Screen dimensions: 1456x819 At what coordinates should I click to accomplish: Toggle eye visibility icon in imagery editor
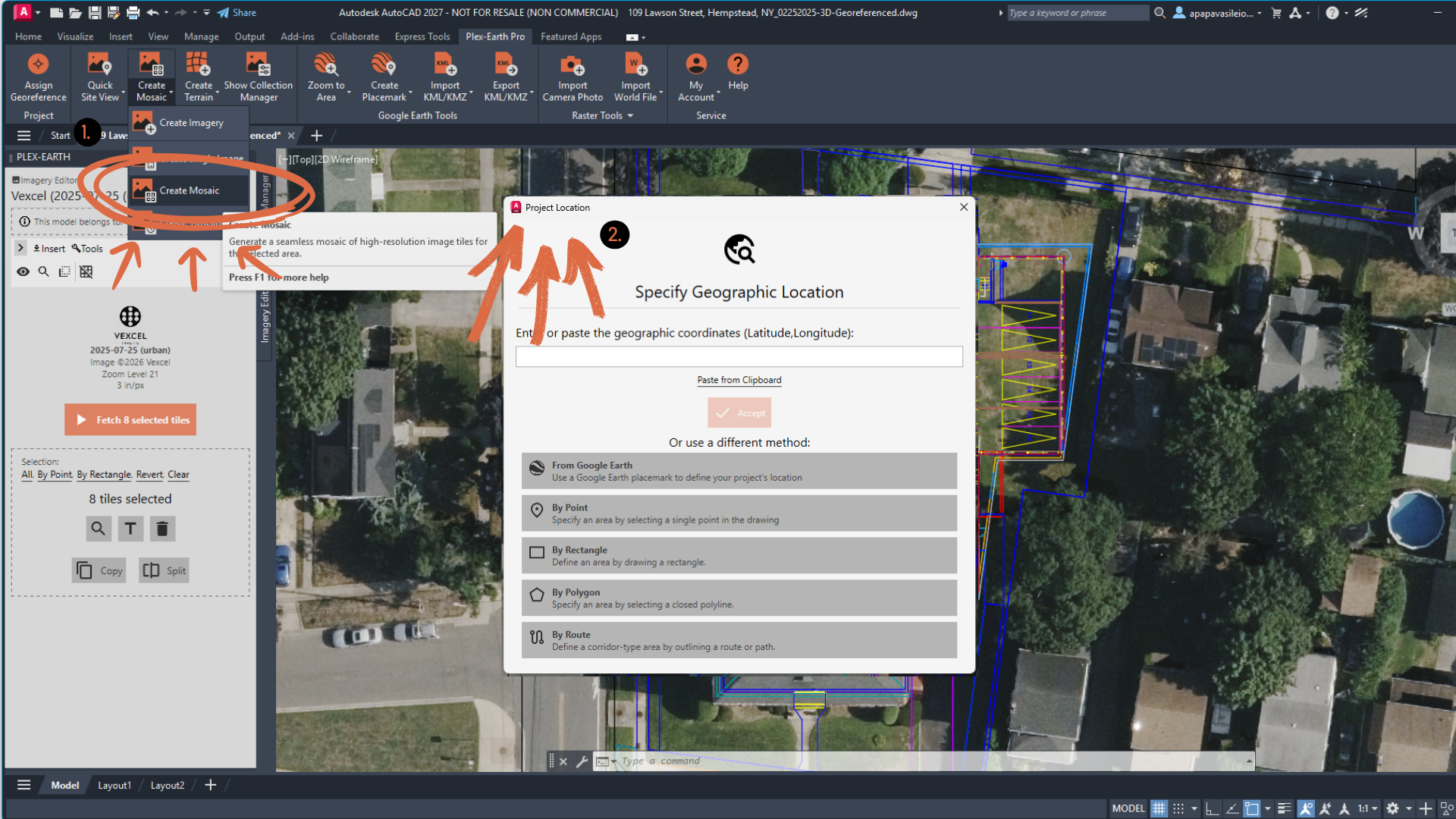24,271
